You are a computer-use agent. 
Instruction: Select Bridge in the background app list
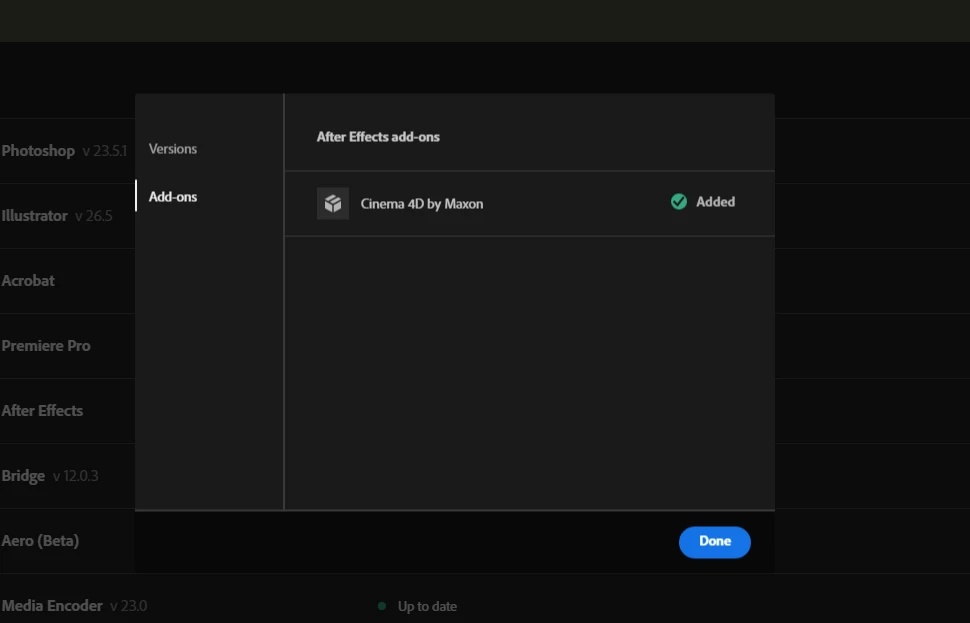tap(23, 476)
